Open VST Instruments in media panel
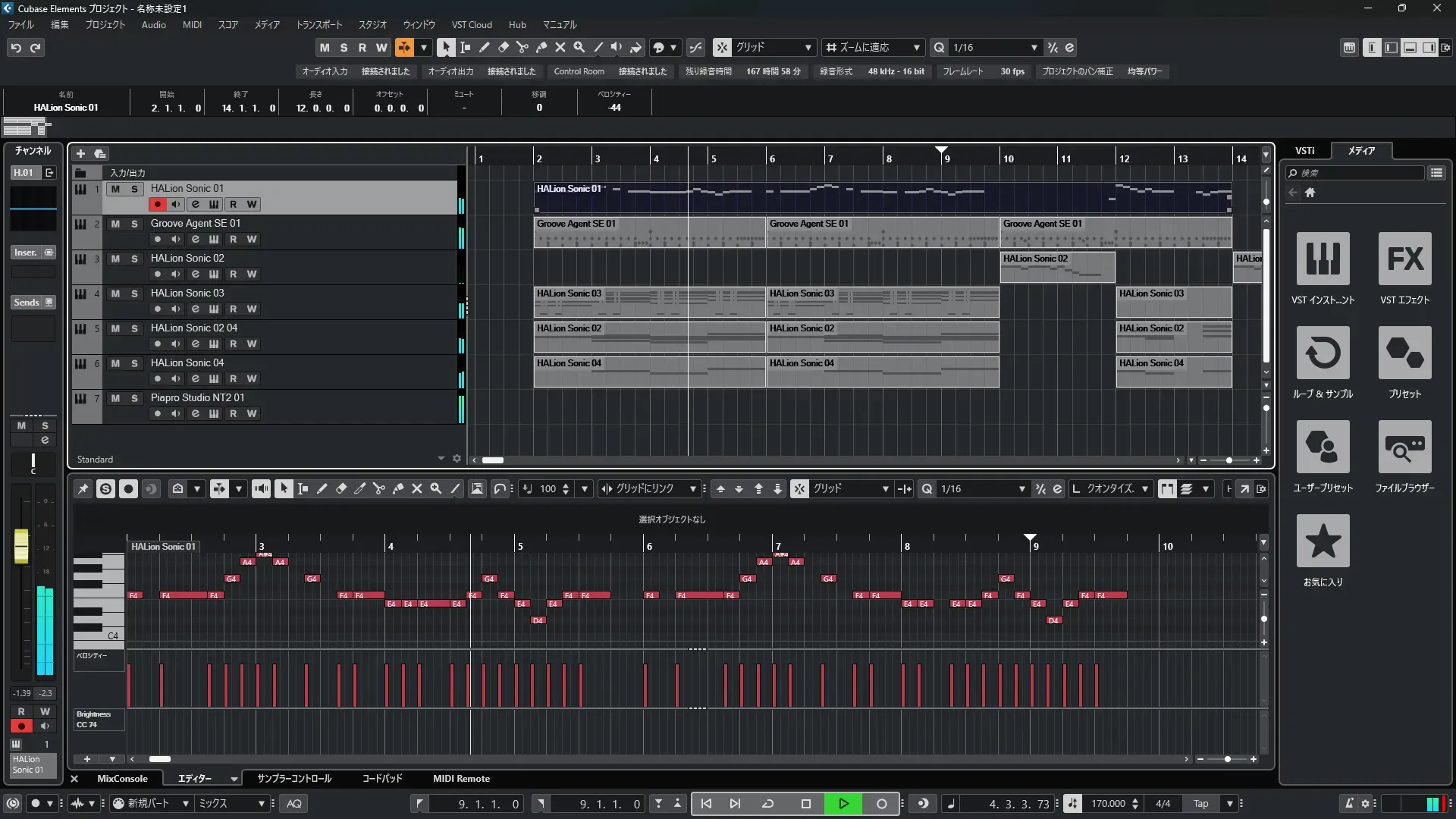Viewport: 1456px width, 819px height. click(1323, 259)
